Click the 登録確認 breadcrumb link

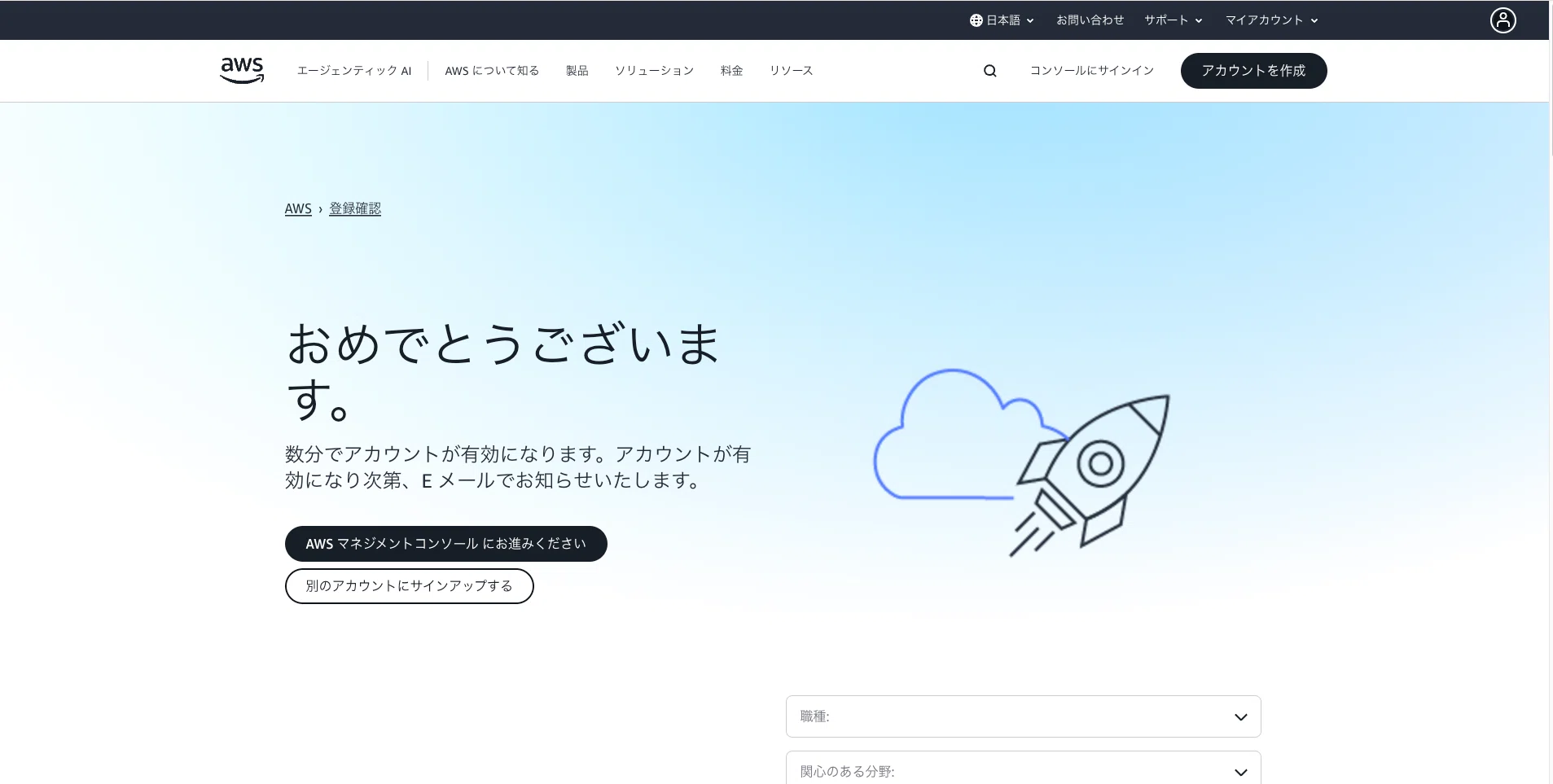355,208
